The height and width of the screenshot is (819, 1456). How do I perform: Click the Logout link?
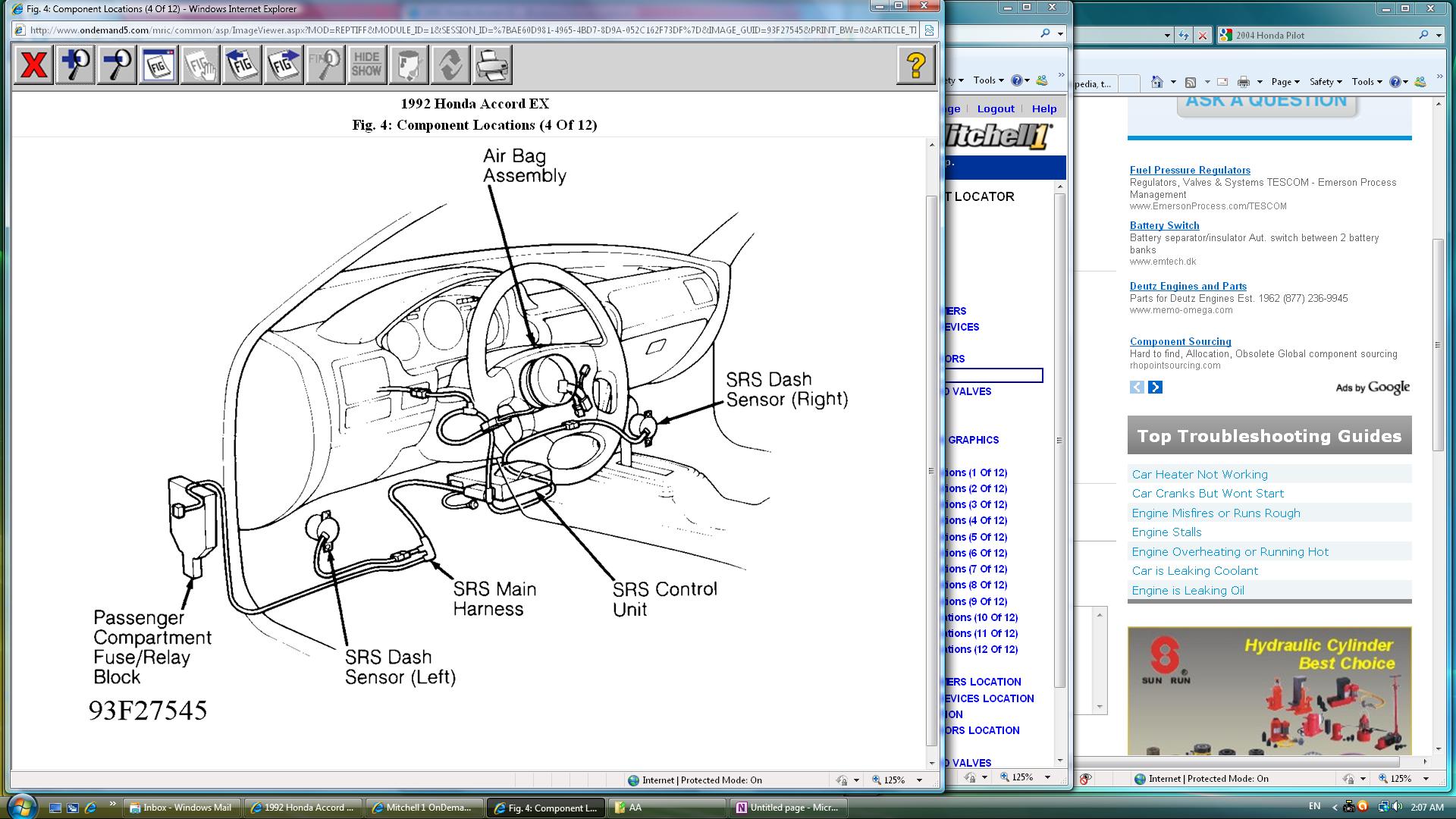pos(995,108)
